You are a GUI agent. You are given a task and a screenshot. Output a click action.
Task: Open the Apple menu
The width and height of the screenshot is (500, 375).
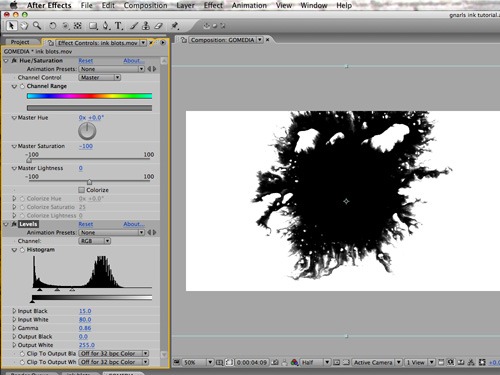13,5
